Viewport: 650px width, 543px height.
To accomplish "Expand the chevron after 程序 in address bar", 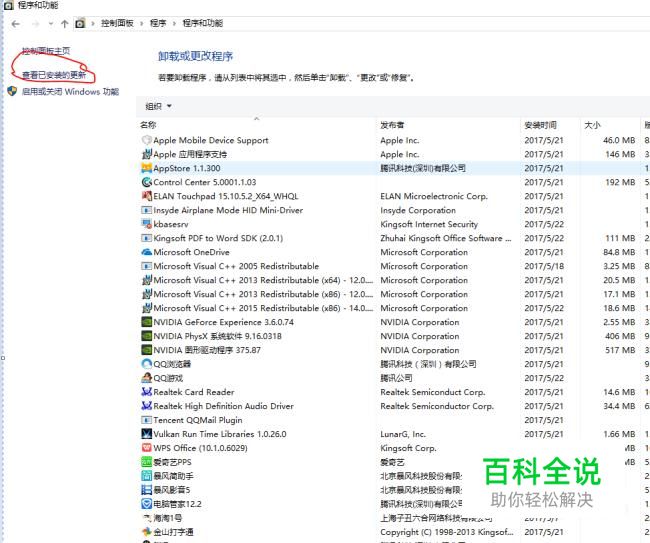I will (174, 24).
